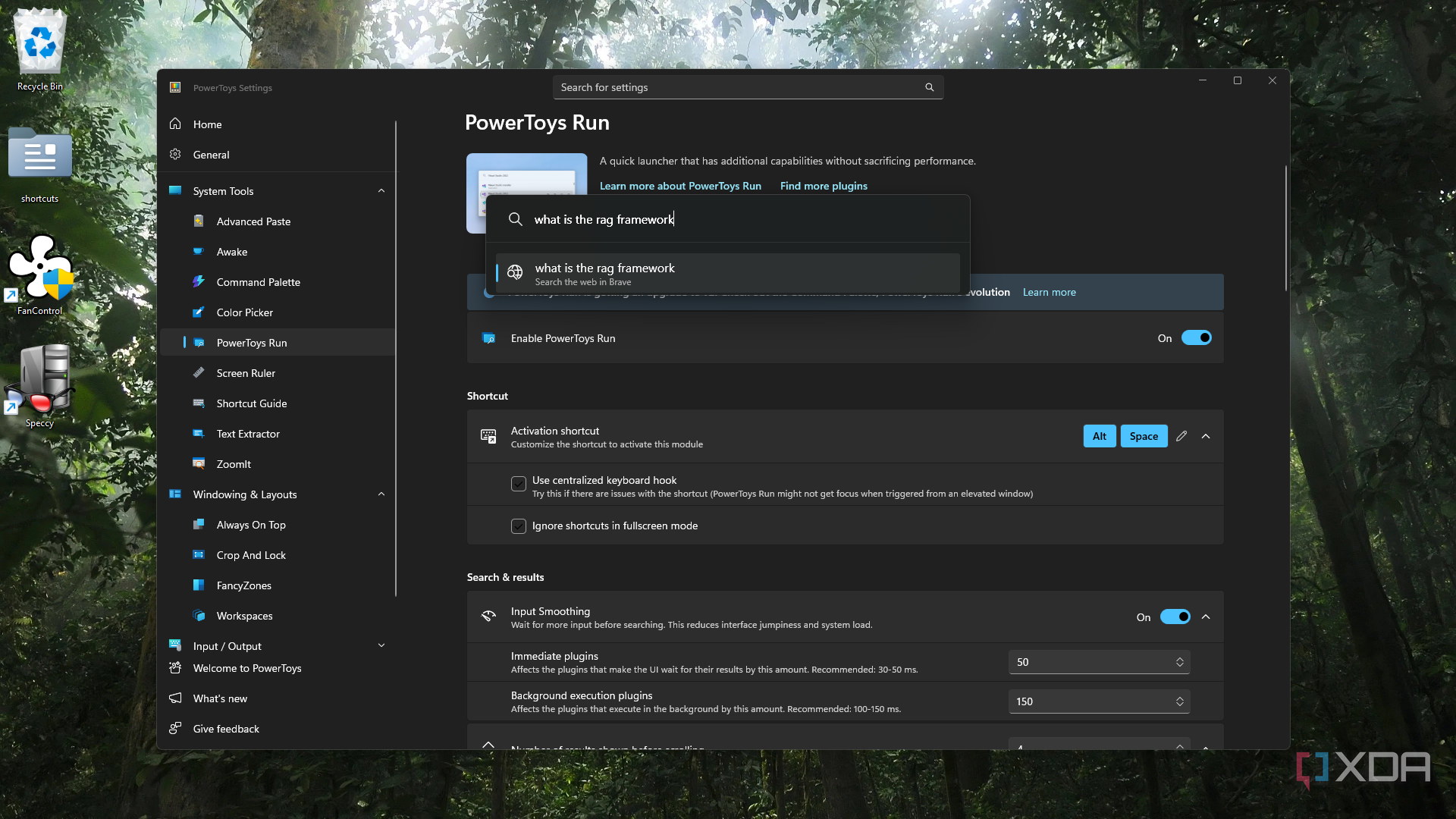Open Command Palette settings page
Image resolution: width=1456 pixels, height=819 pixels.
278,282
